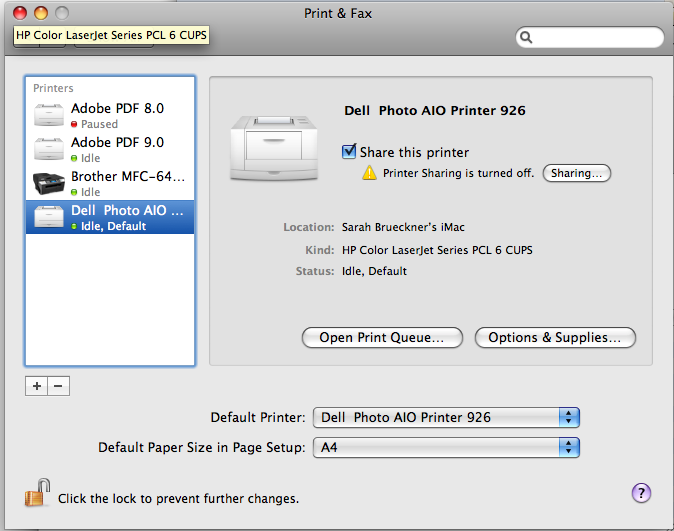Click the yellow sharing warning icon

[x=369, y=173]
